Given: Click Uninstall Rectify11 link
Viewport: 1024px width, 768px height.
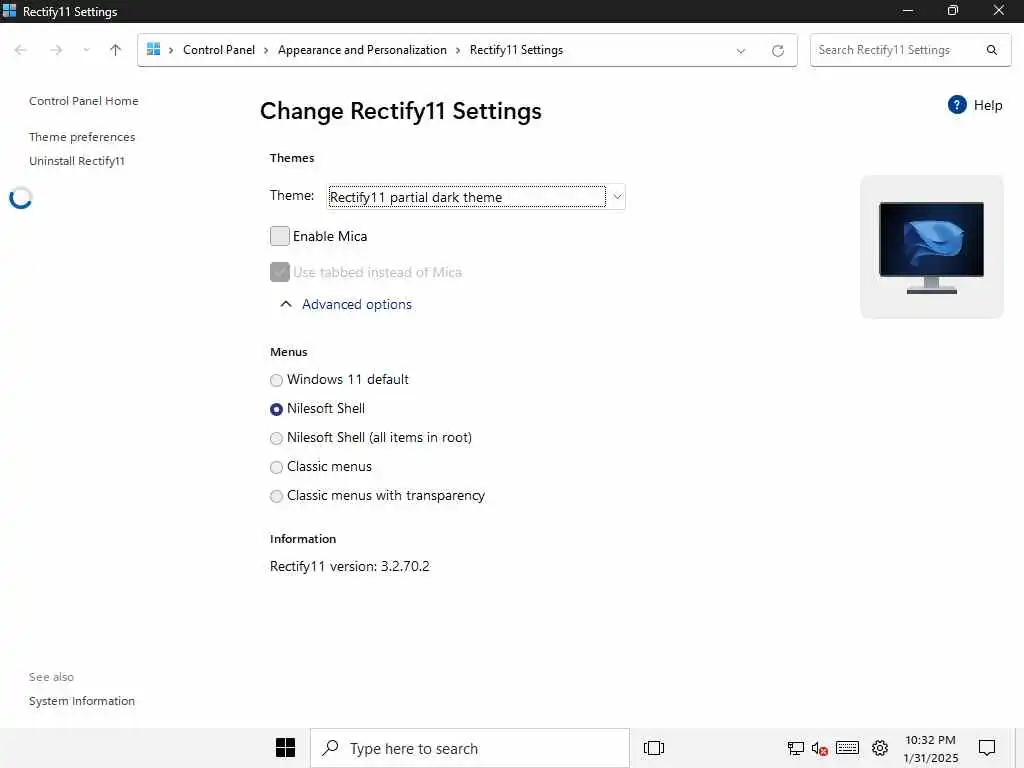Looking at the screenshot, I should pyautogui.click(x=77, y=161).
